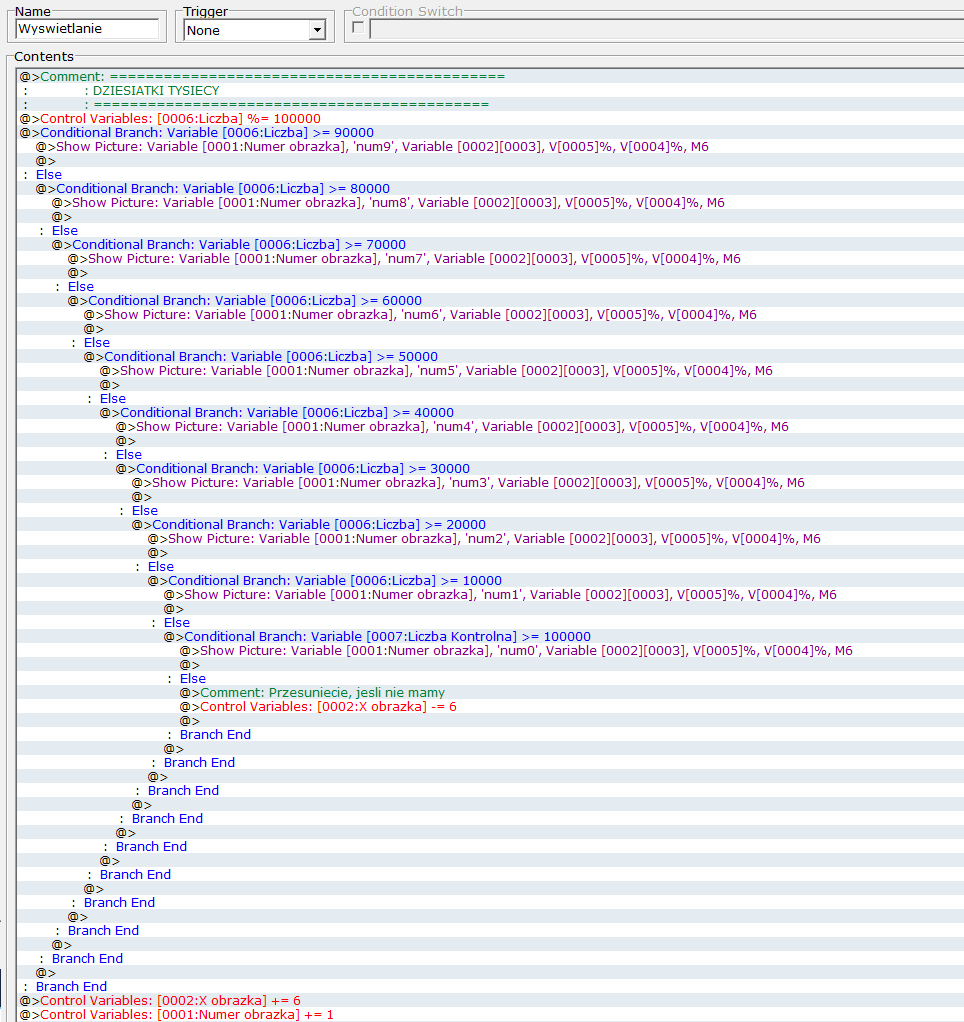Select the Show Picture 'num5' line
This screenshot has height=1022, width=964.
436,371
